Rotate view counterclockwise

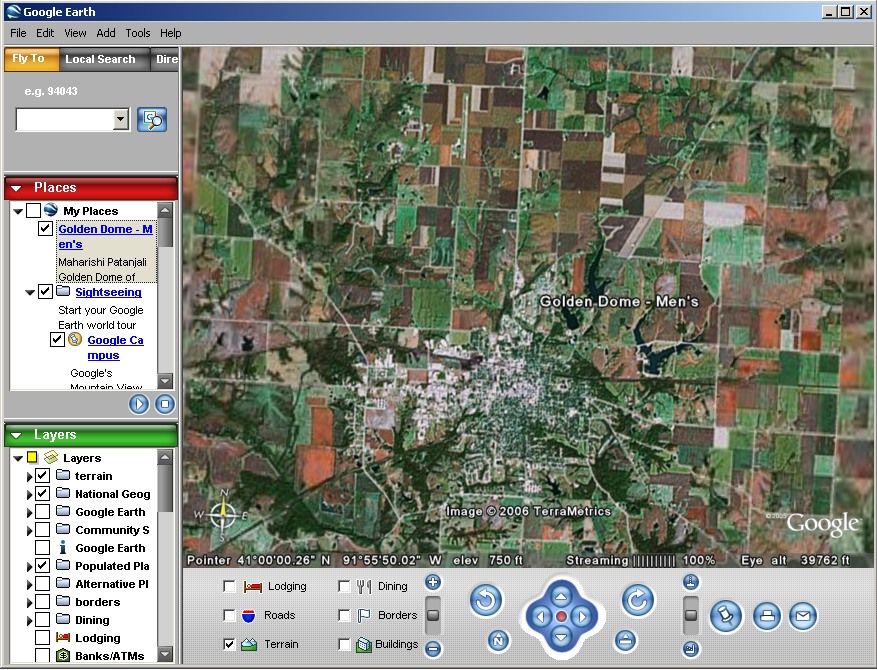485,600
